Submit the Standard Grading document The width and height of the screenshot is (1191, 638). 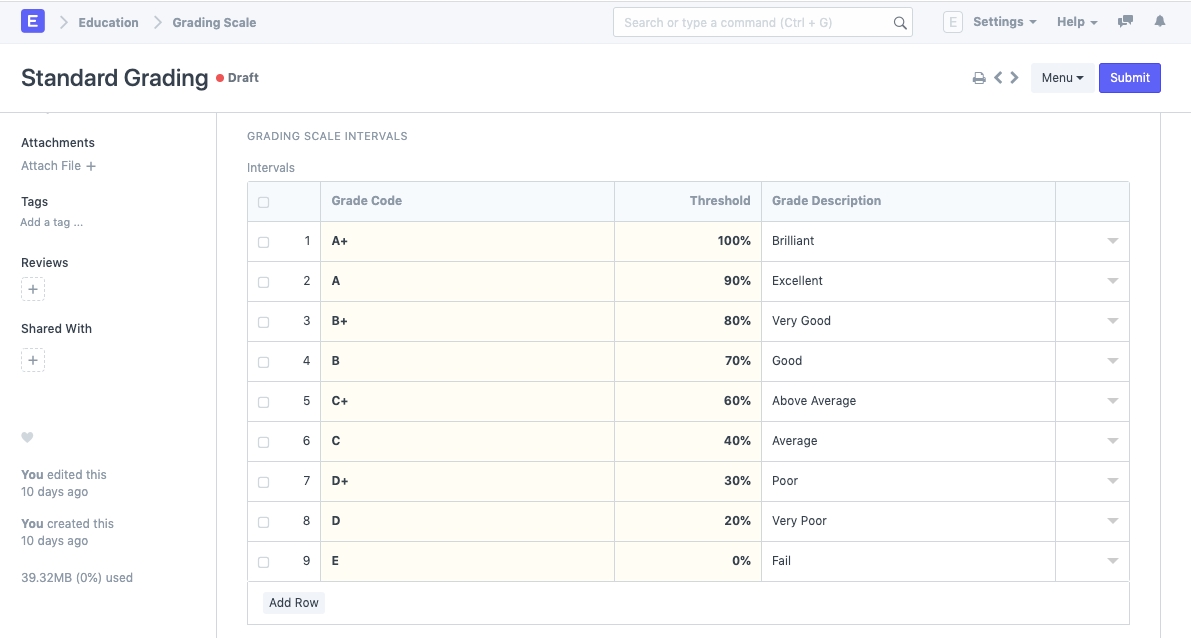(x=1129, y=78)
